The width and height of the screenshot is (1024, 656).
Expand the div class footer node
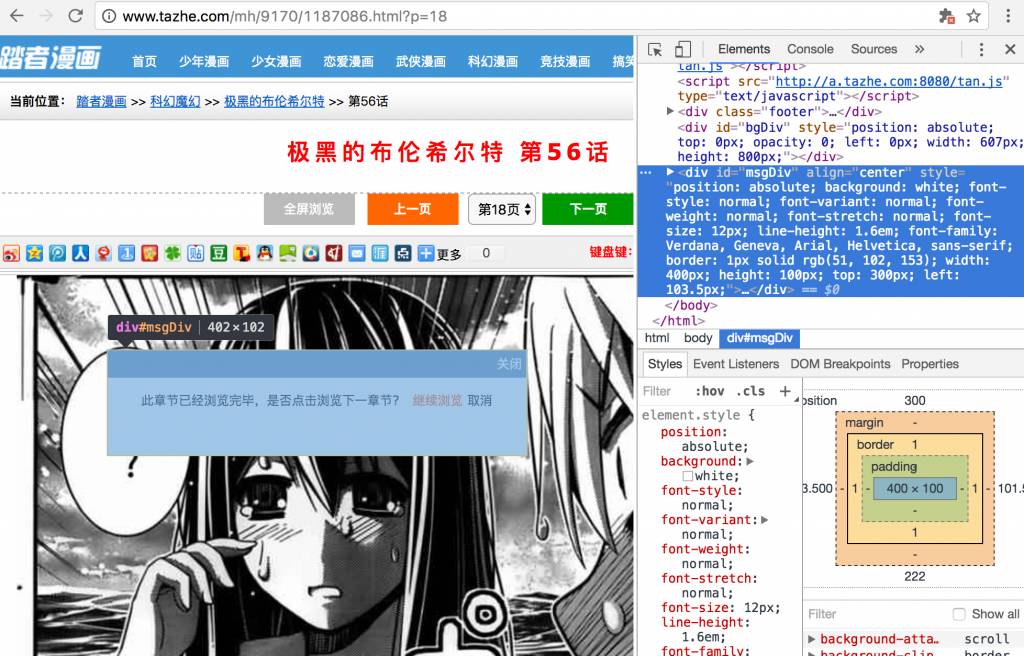[x=669, y=111]
